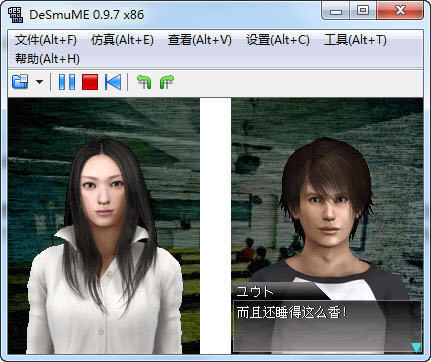This screenshot has width=431, height=362.
Task: Rotate screen left with green arrow icon
Action: [x=144, y=82]
